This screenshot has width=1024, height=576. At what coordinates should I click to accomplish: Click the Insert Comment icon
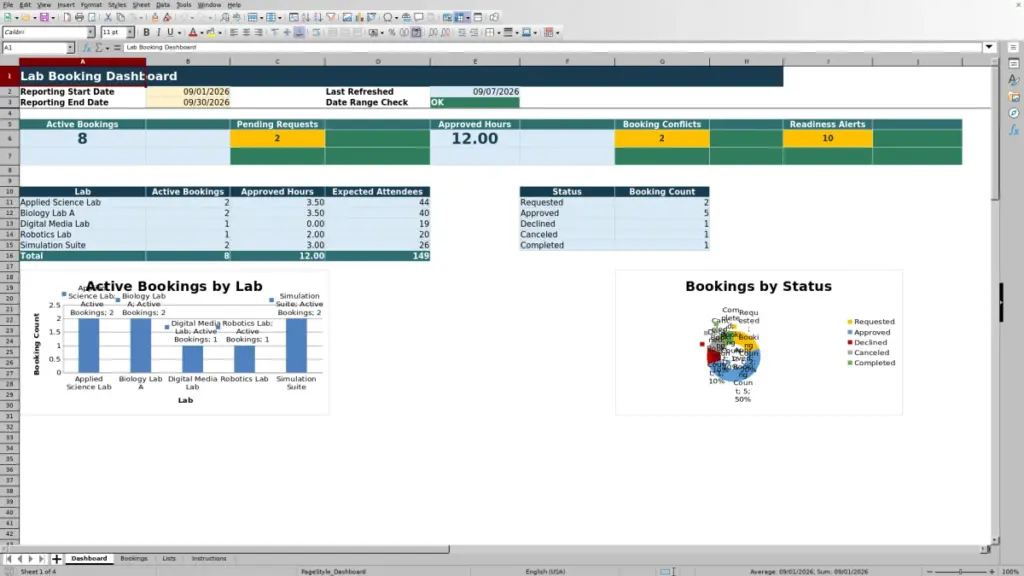pyautogui.click(x=419, y=18)
